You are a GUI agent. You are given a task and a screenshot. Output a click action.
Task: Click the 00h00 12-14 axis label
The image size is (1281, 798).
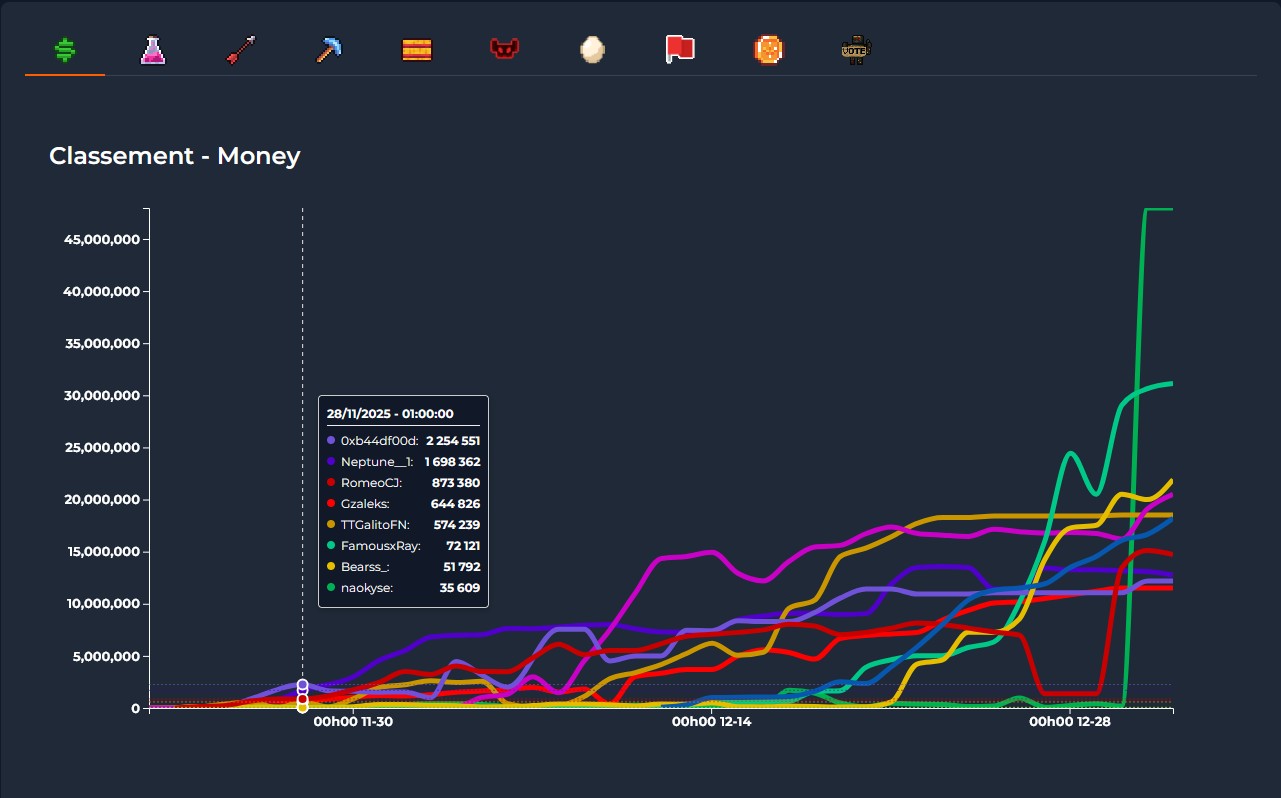(710, 720)
